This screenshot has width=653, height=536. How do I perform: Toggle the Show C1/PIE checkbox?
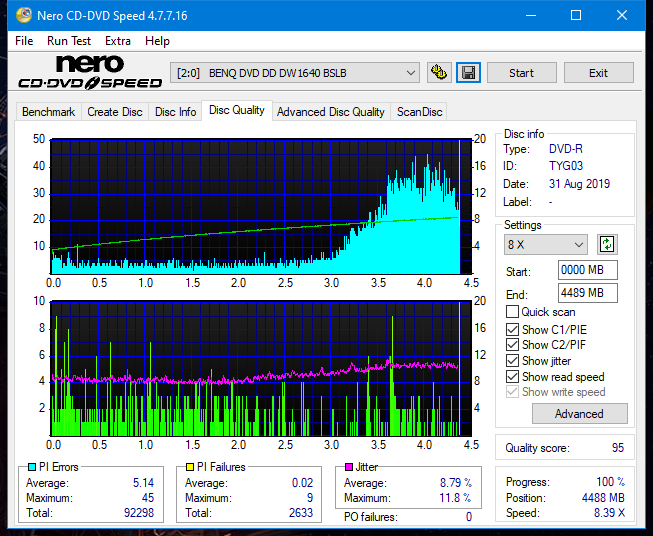(x=512, y=329)
